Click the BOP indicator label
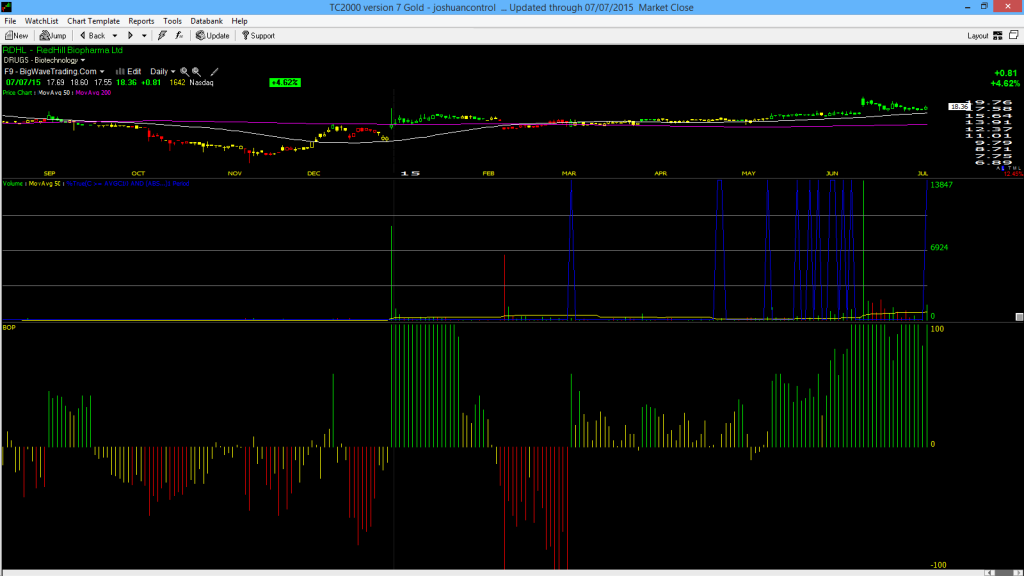 coord(9,327)
